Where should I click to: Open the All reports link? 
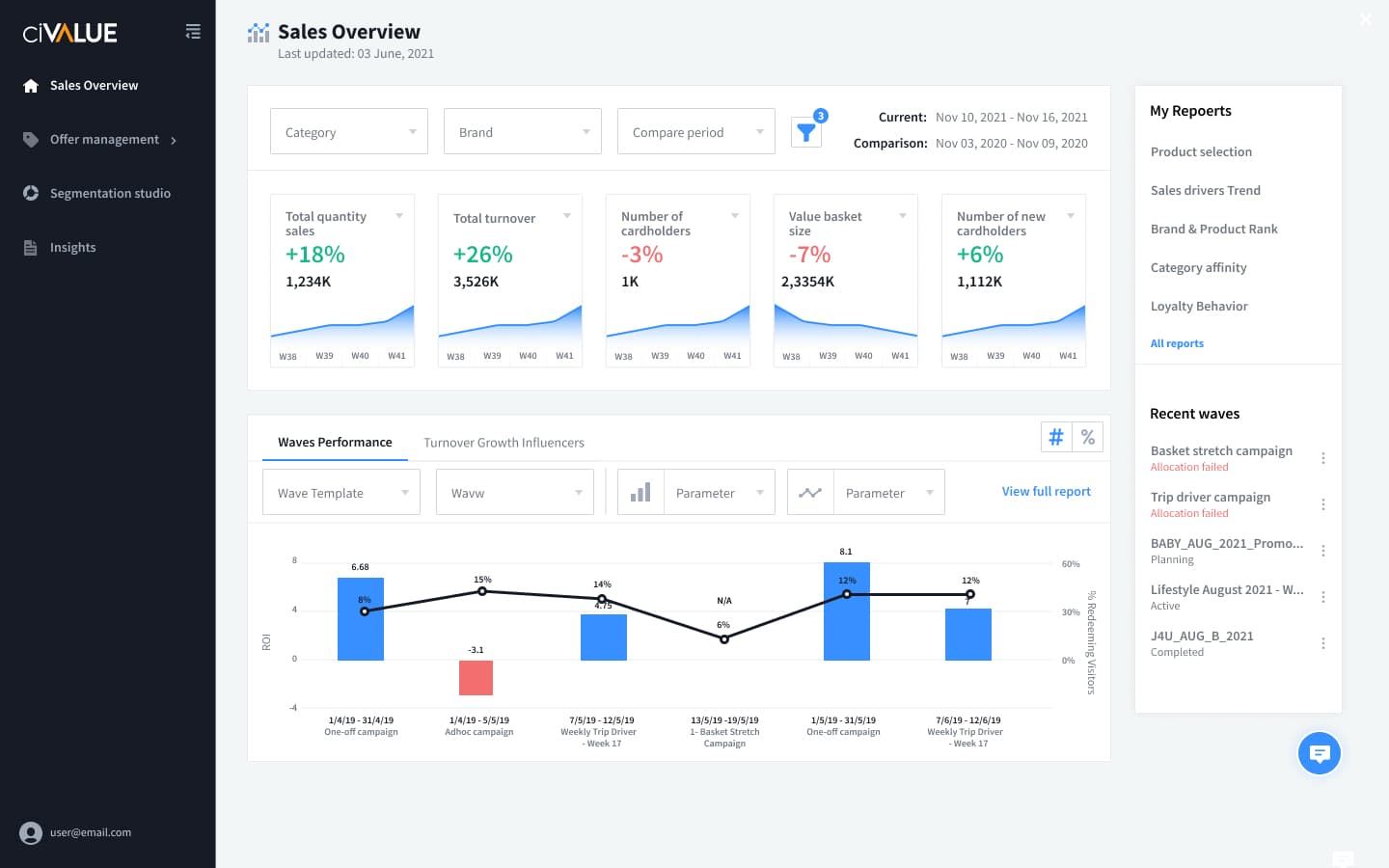click(x=1177, y=343)
